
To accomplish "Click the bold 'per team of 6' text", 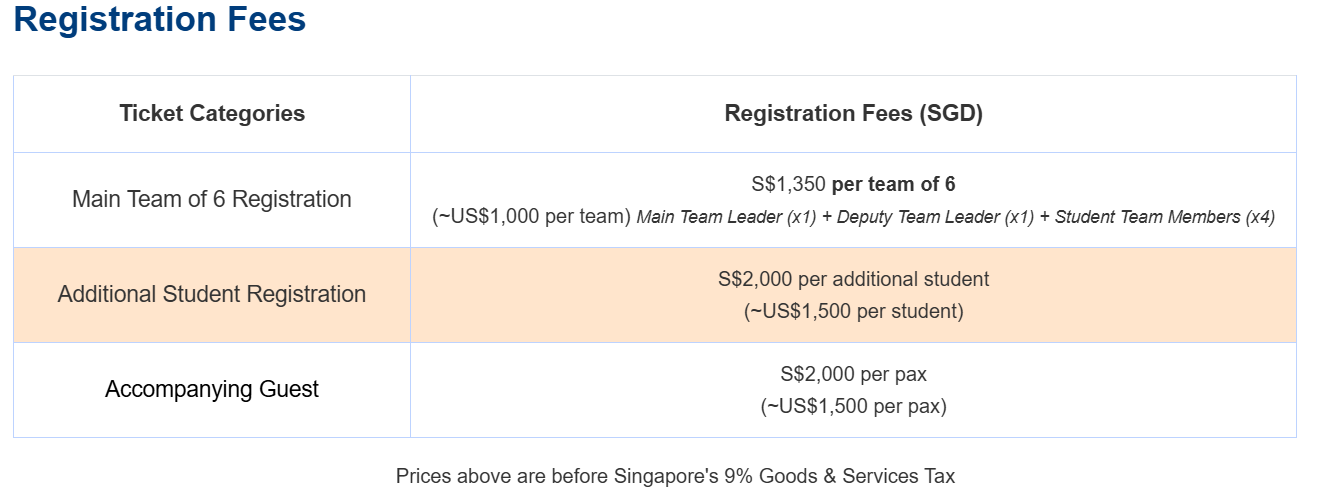I will pos(893,184).
